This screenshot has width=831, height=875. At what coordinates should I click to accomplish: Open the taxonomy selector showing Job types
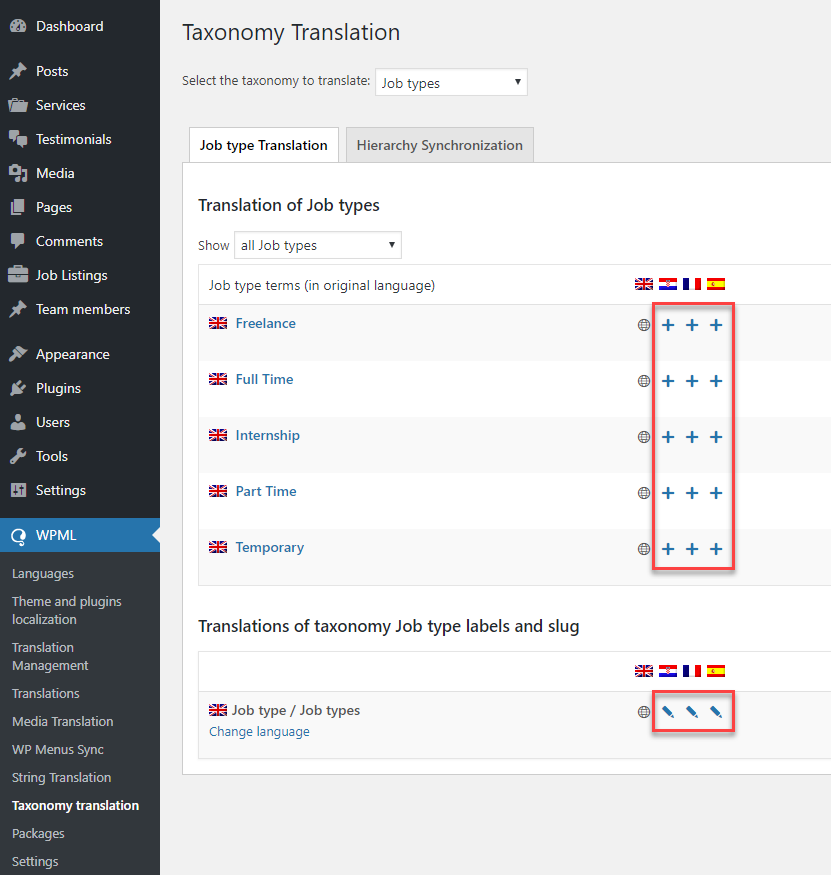(451, 83)
